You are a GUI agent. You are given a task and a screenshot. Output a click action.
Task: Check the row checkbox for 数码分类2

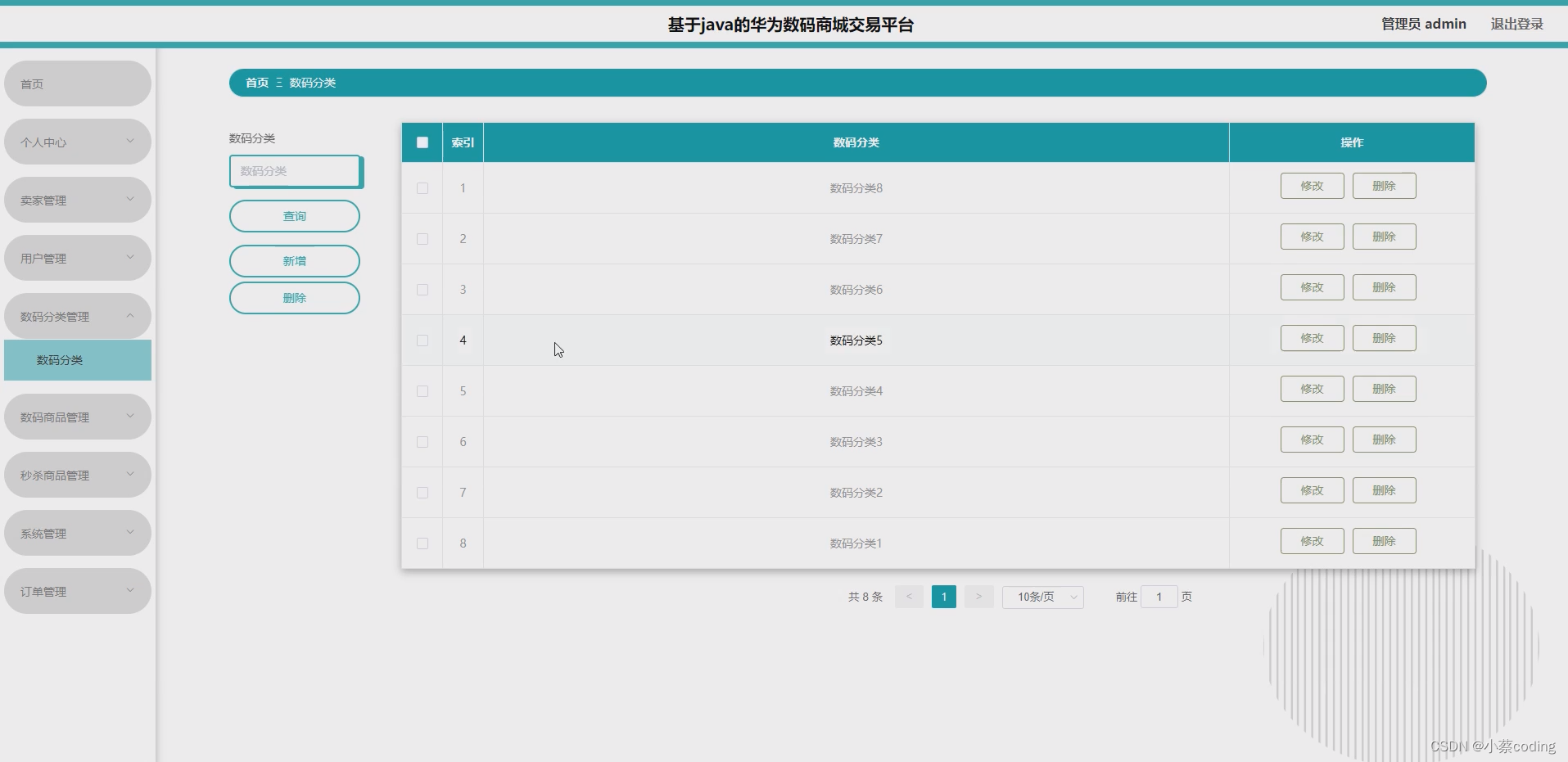click(x=423, y=493)
